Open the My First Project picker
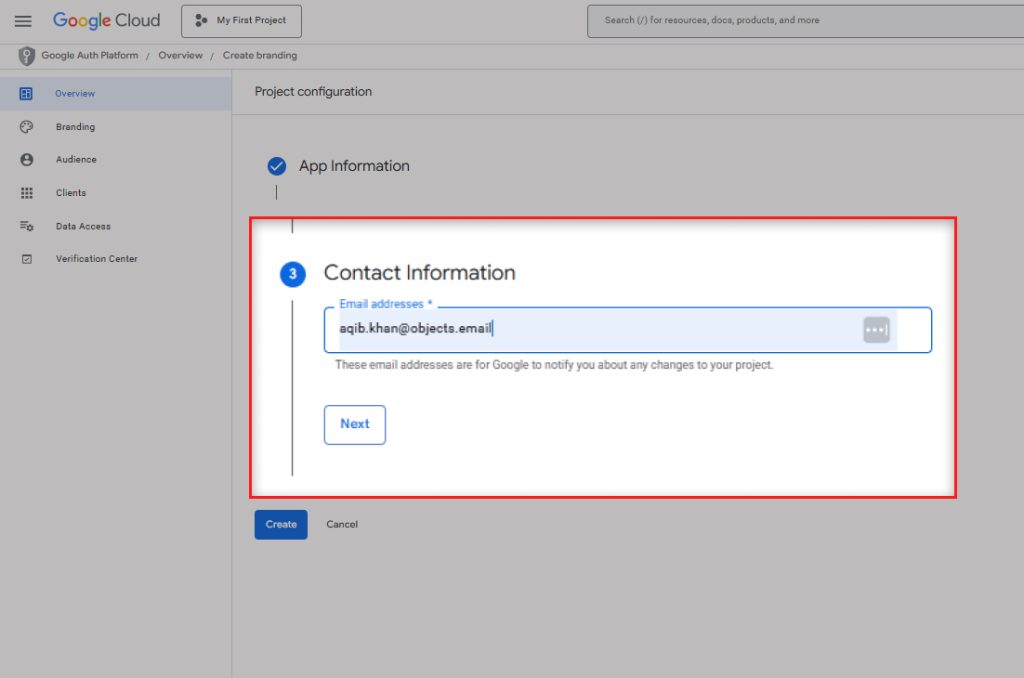The image size is (1024, 678). tap(241, 21)
